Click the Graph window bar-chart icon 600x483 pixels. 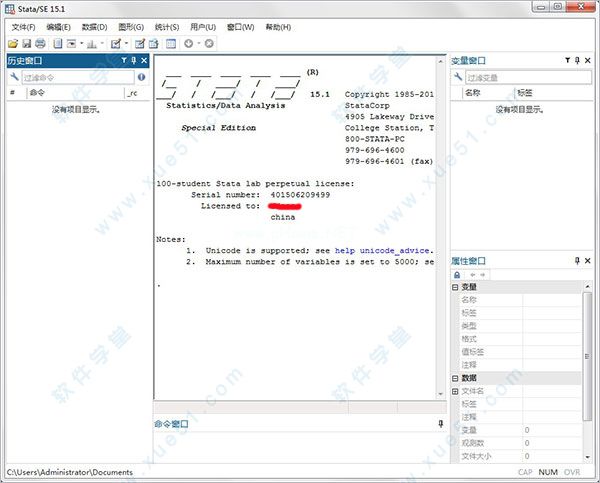91,44
